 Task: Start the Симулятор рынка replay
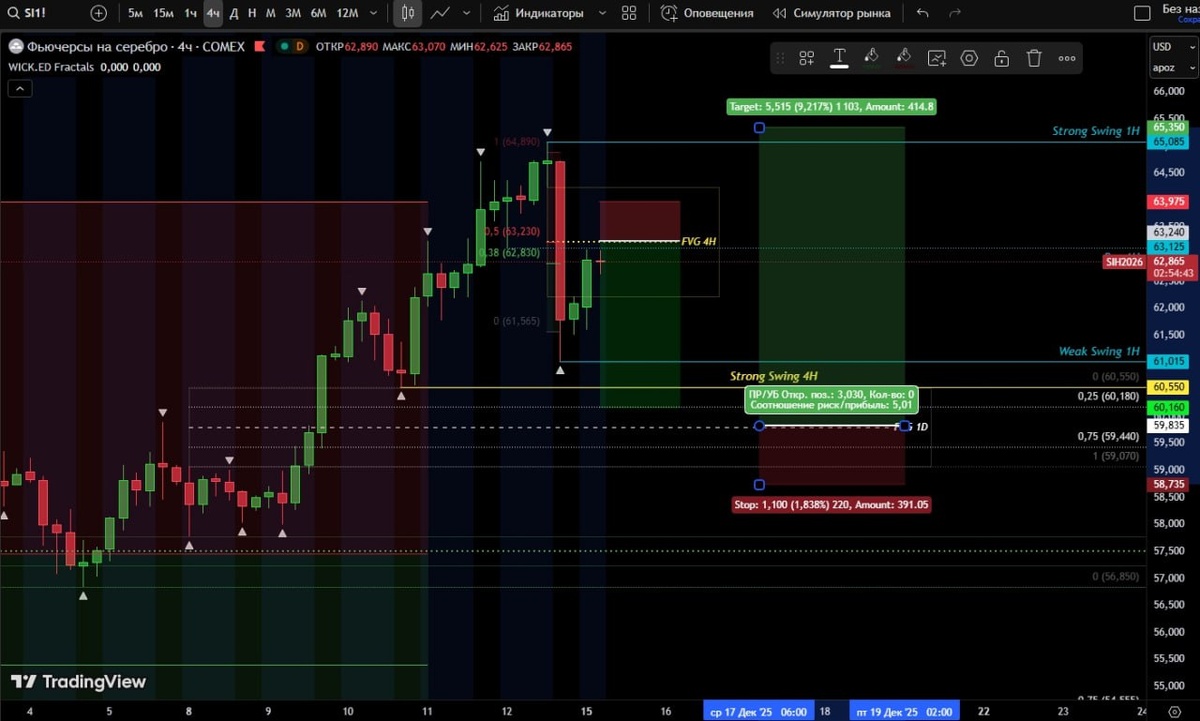click(x=832, y=13)
